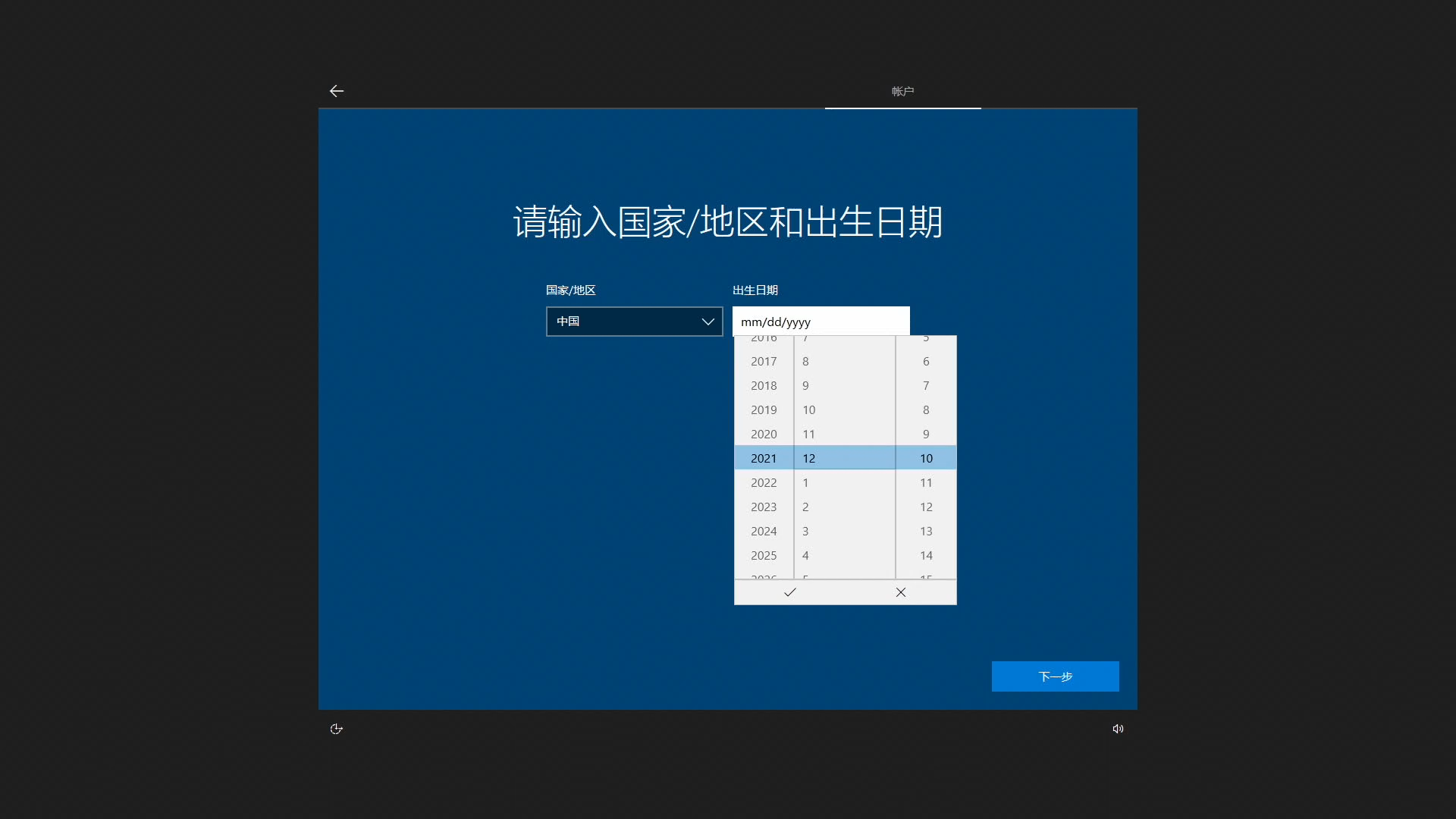Select month 10 in month column
Image resolution: width=1456 pixels, height=819 pixels.
pos(809,409)
